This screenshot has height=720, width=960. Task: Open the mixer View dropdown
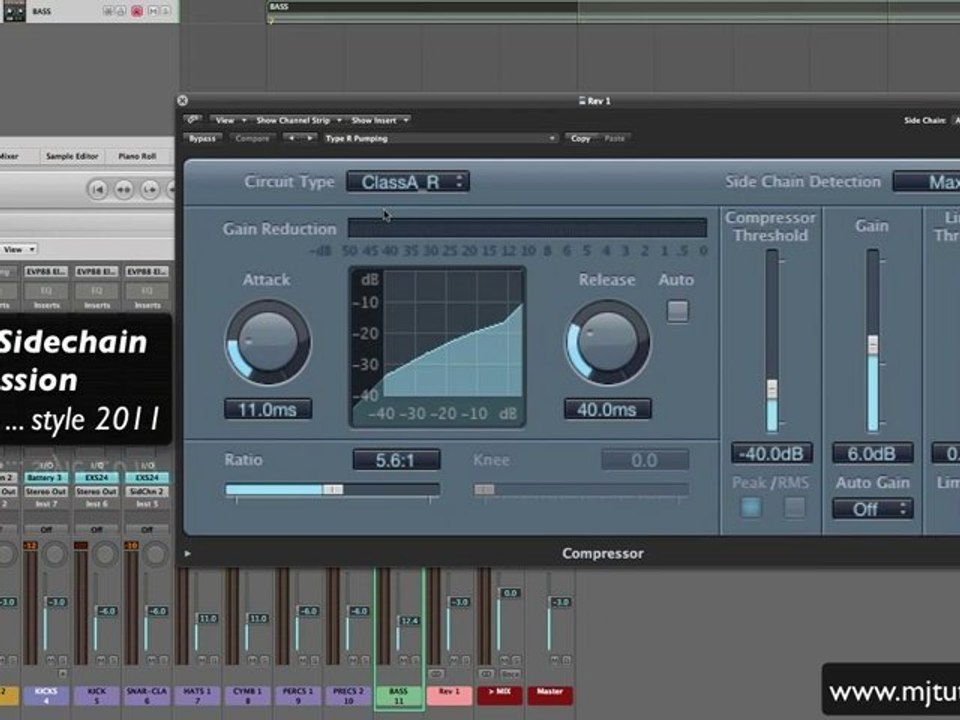click(x=19, y=249)
